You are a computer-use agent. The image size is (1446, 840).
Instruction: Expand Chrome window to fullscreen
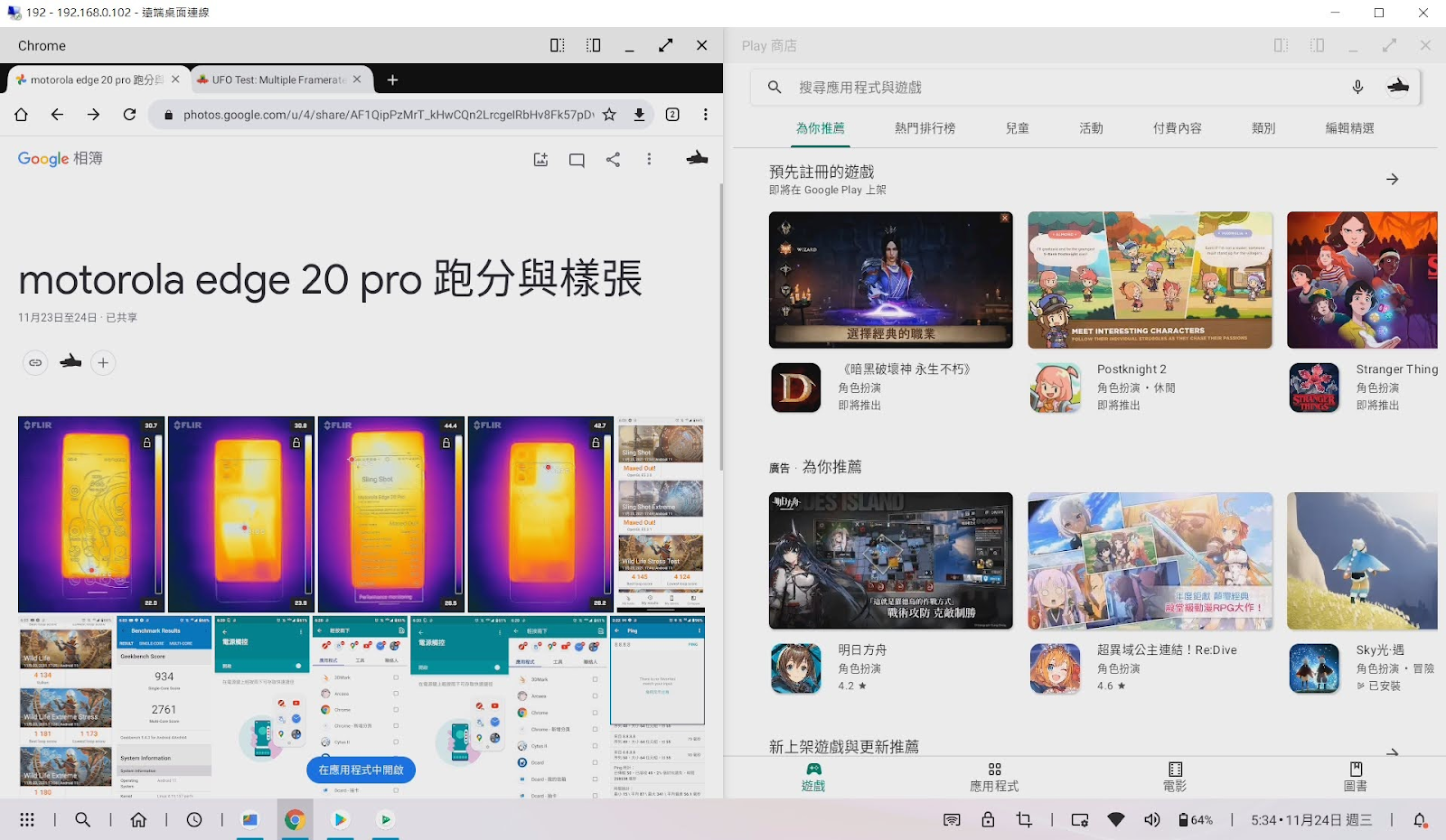click(666, 45)
